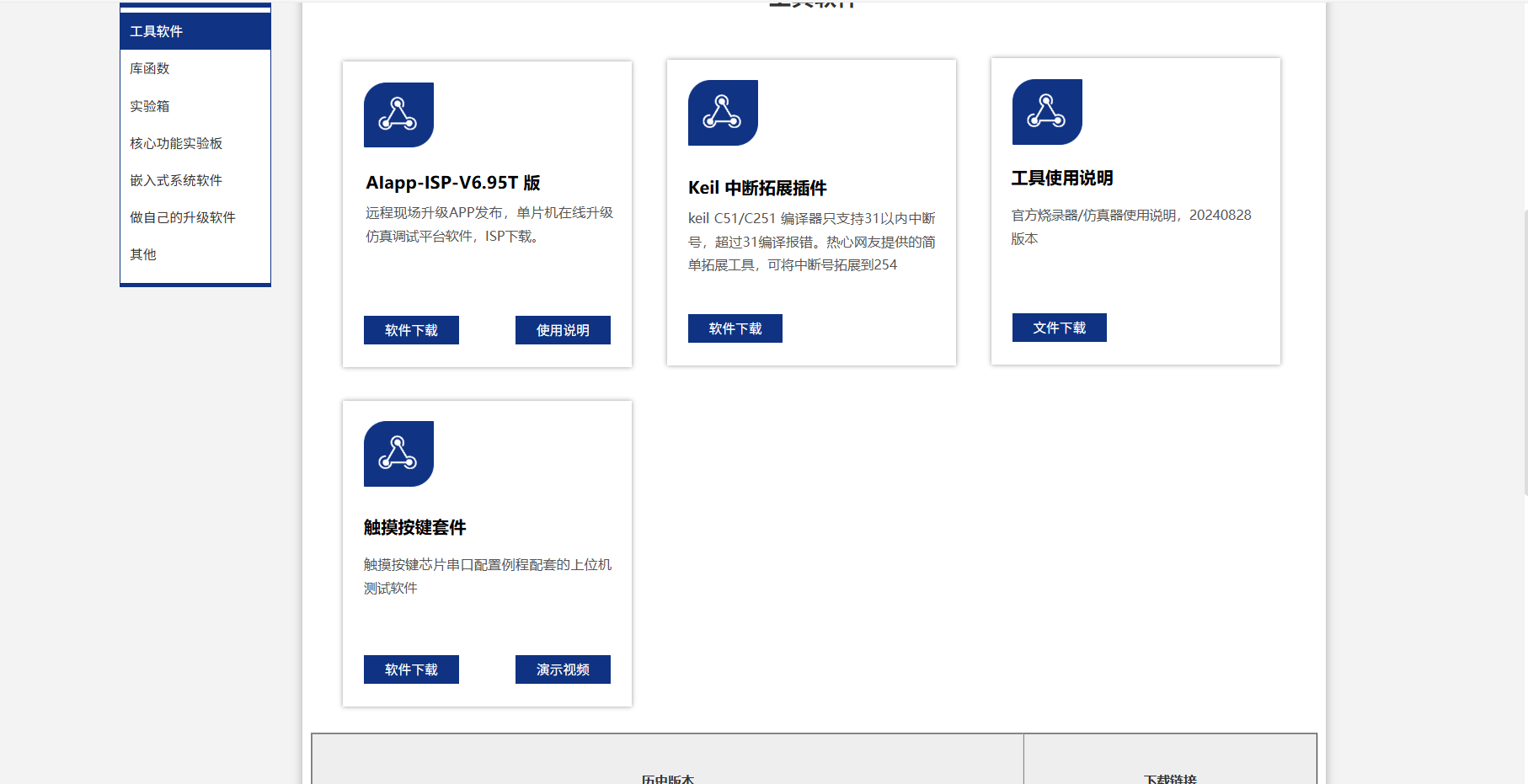
Task: Click the 触摸按键套件 card icon
Action: (x=398, y=454)
